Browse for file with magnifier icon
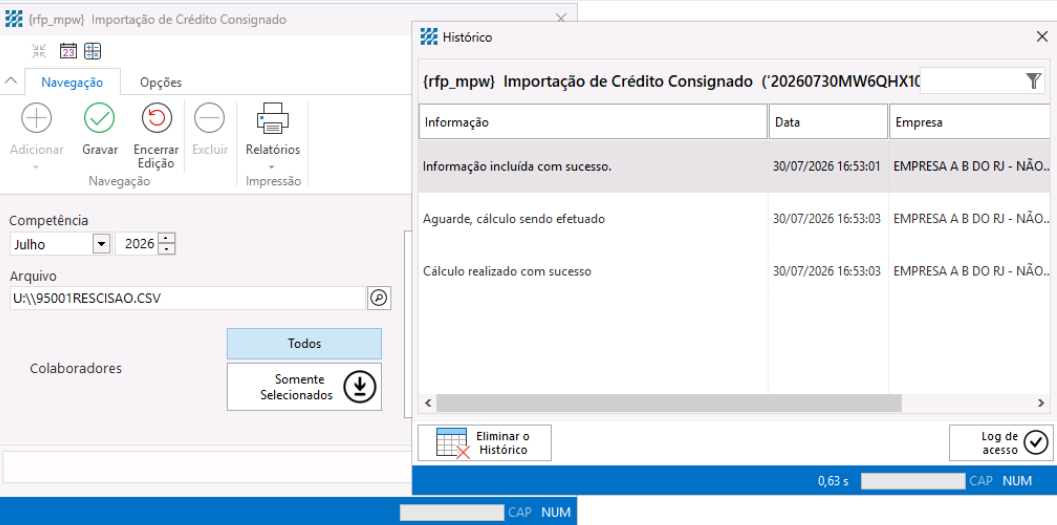Image resolution: width=1057 pixels, height=525 pixels. (379, 298)
